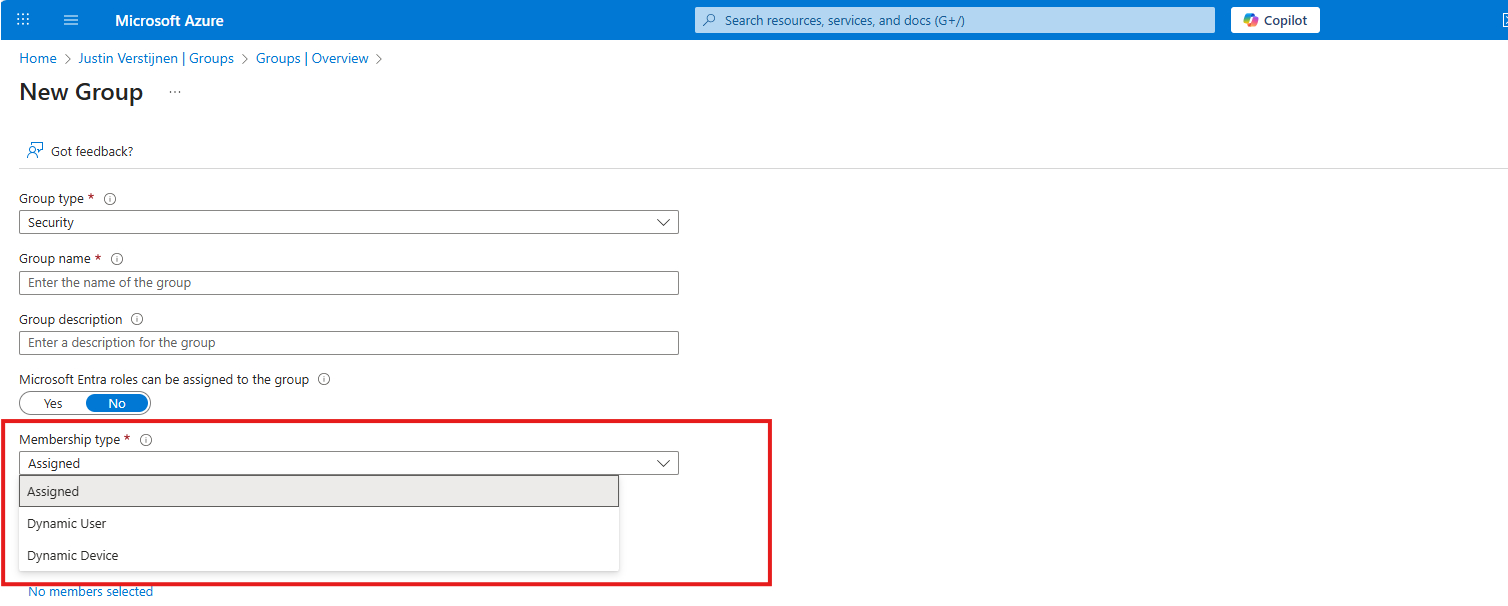Open the Group type Security dropdown
1508x606 pixels.
349,222
